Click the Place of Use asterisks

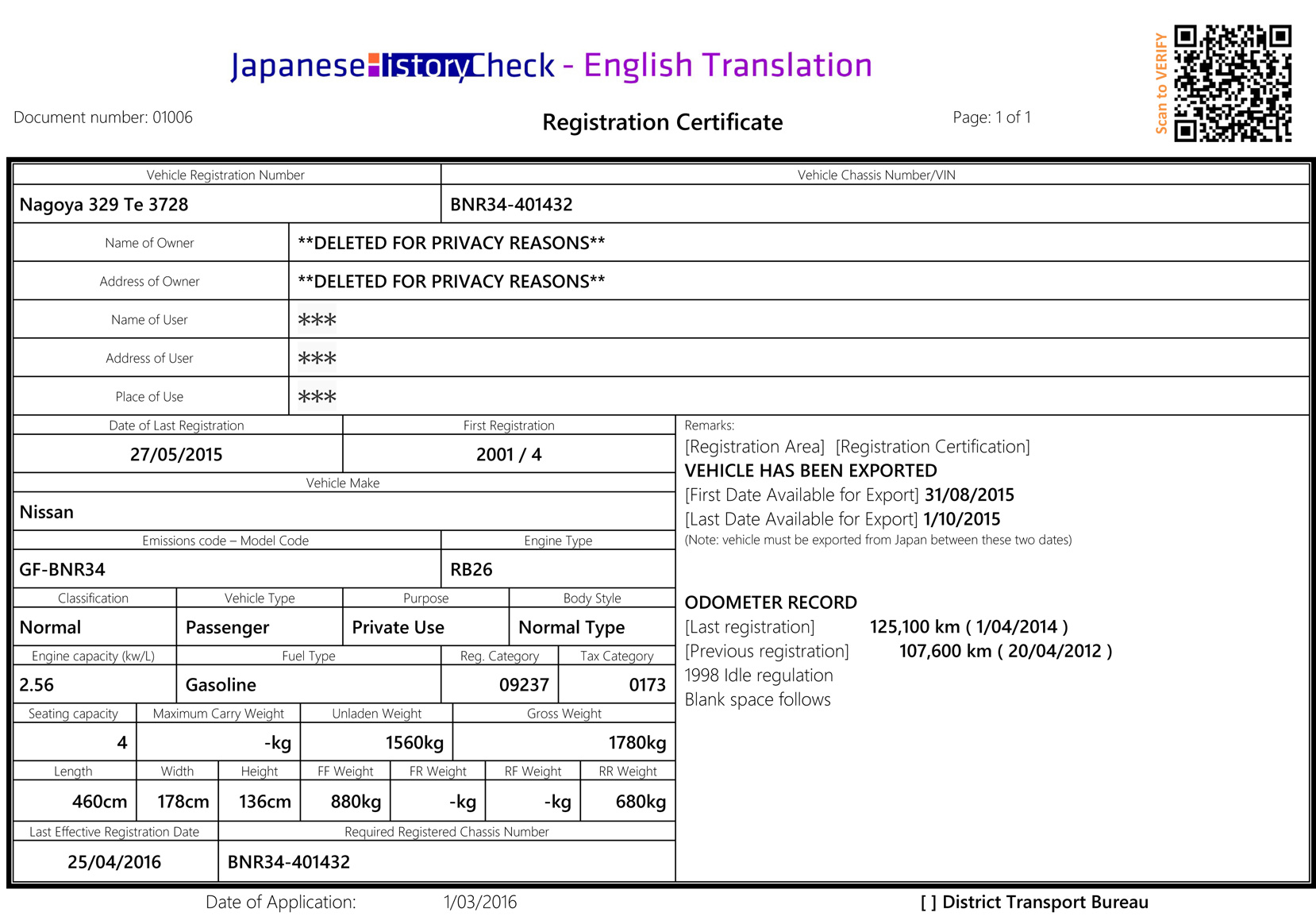click(317, 397)
